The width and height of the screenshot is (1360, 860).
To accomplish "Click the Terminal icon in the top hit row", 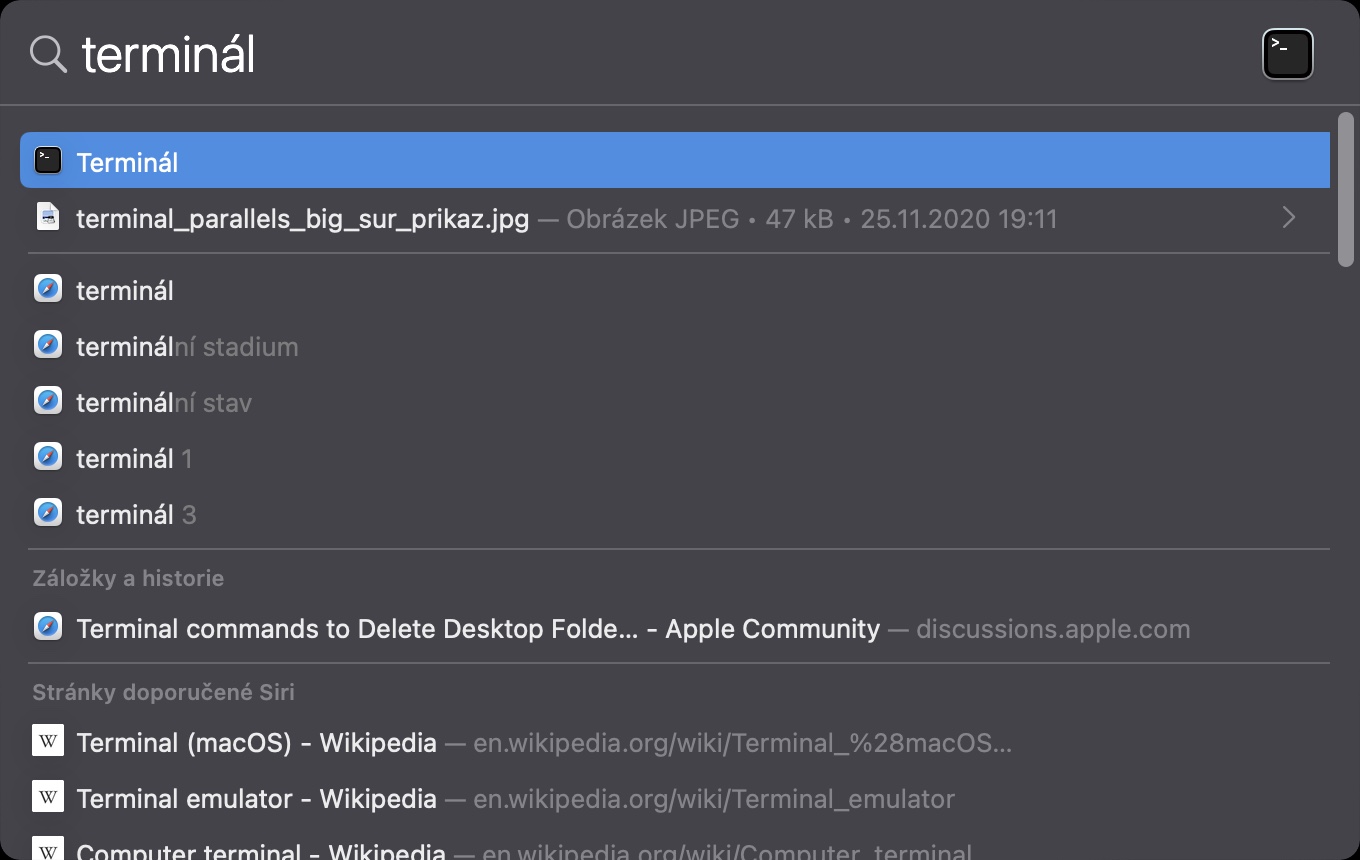I will (48, 161).
